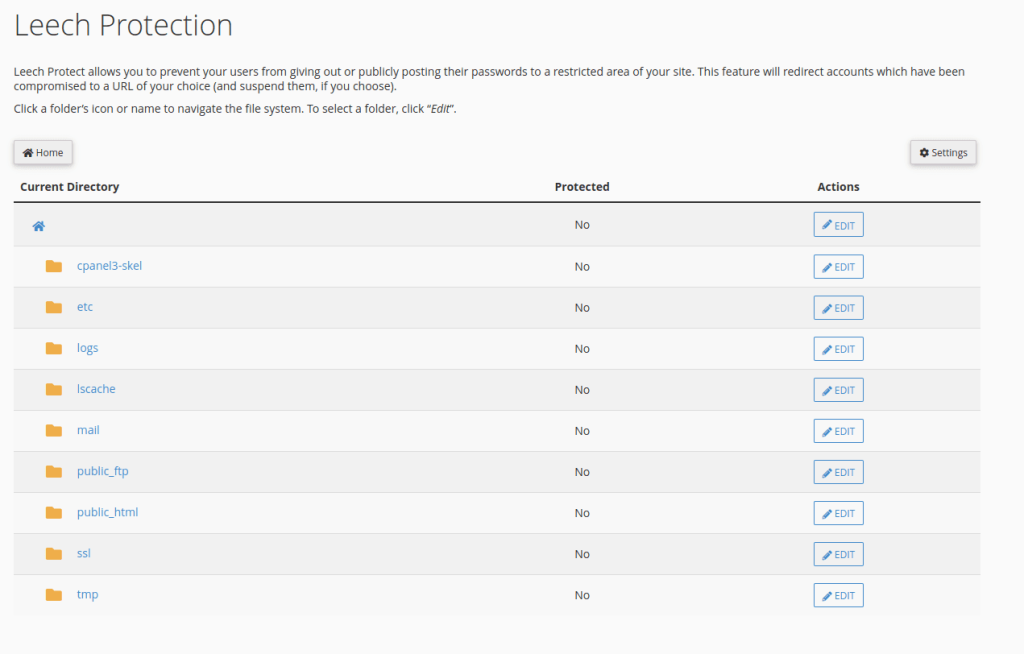Open the Settings button with gear
This screenshot has width=1024, height=654.
pos(943,153)
